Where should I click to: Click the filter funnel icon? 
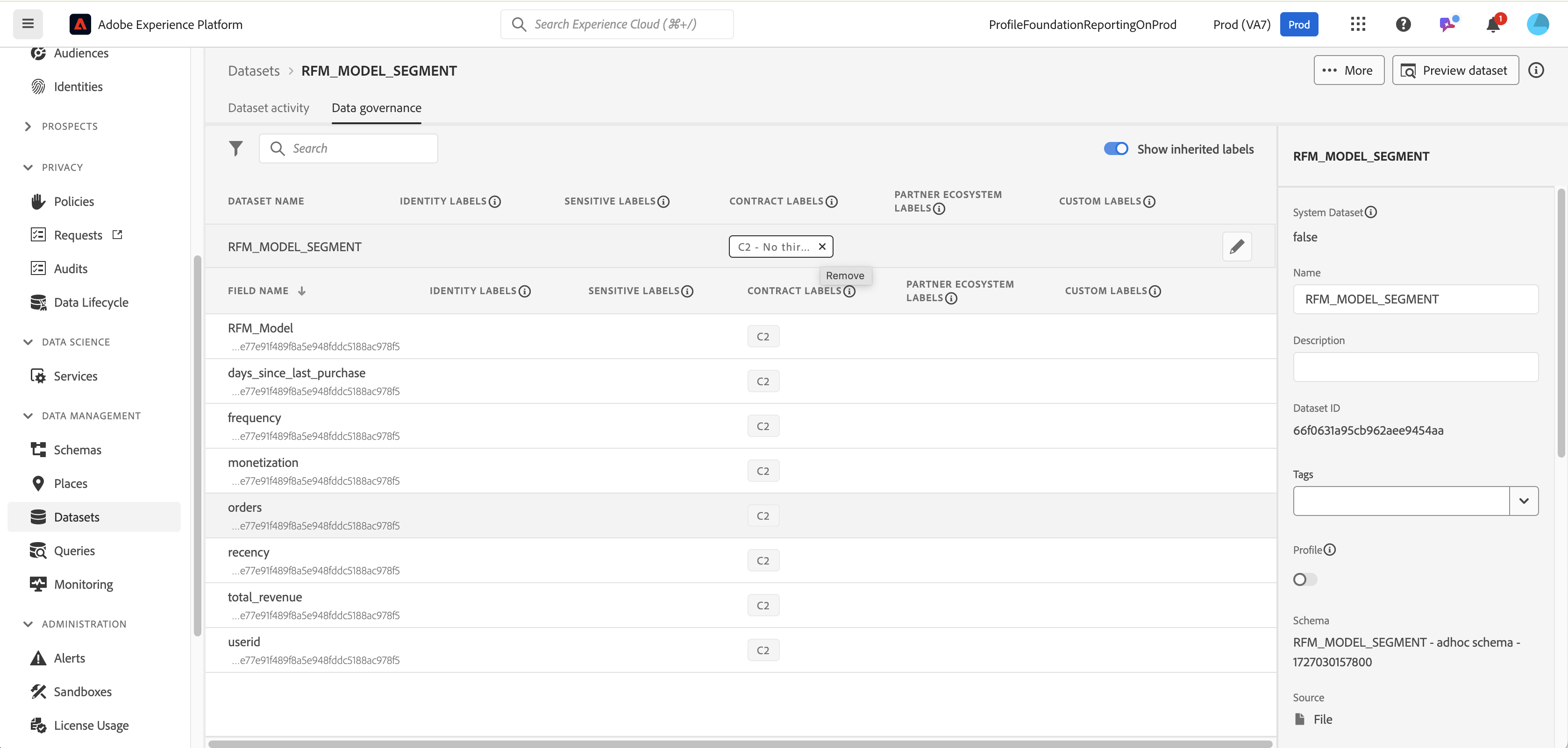(235, 148)
